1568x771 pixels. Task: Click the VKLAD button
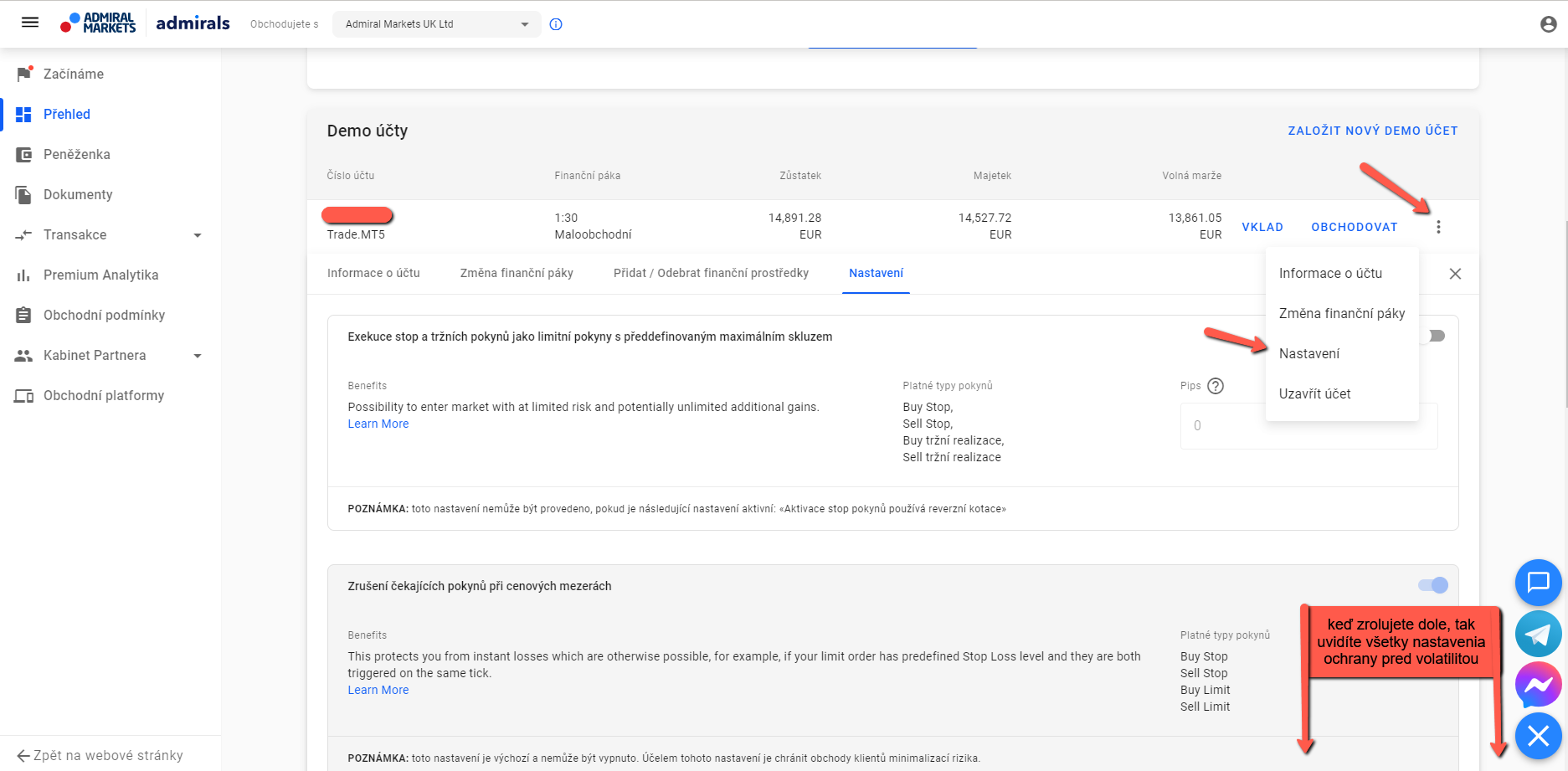(x=1262, y=227)
